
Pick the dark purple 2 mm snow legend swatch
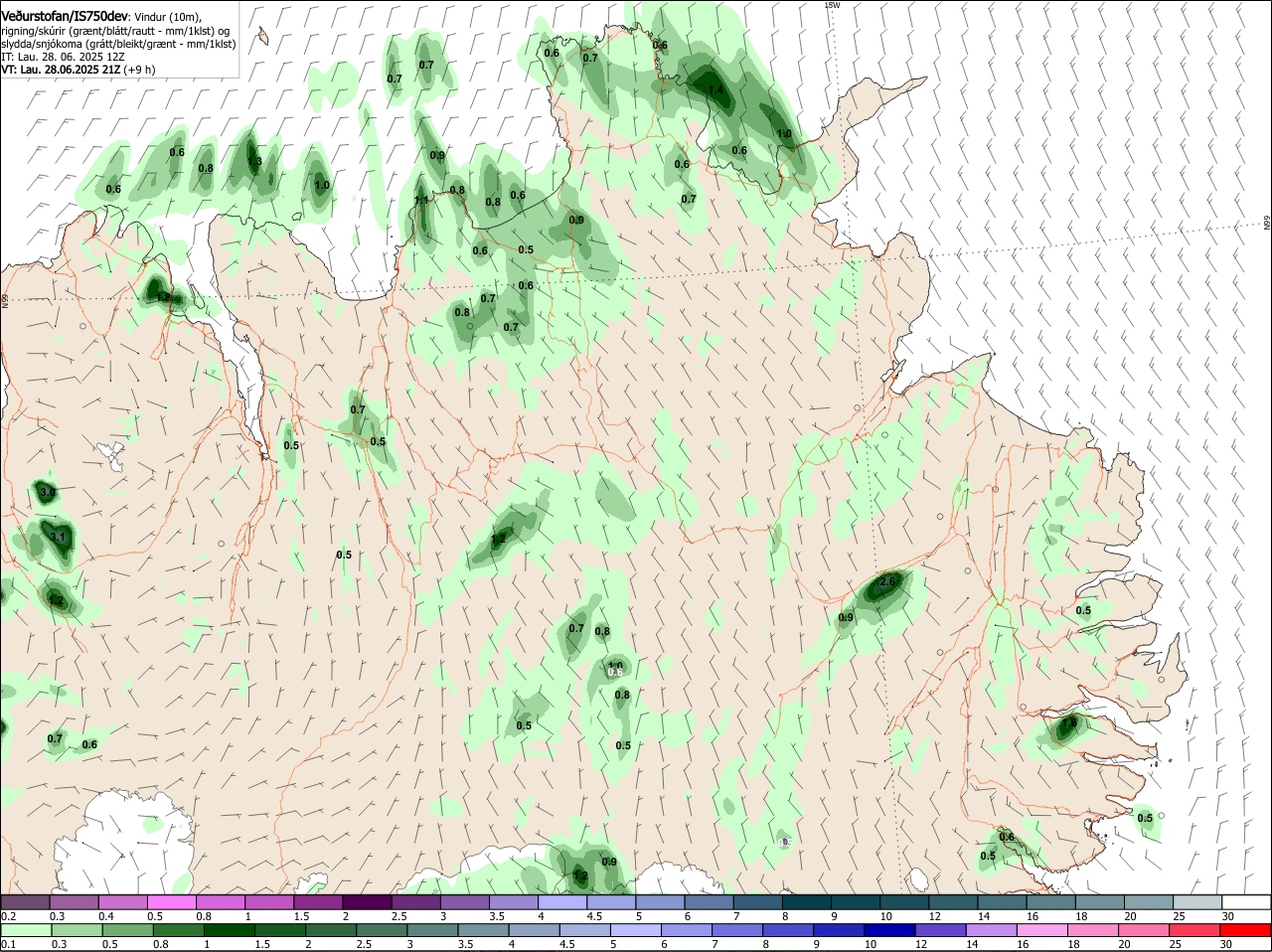(x=367, y=902)
